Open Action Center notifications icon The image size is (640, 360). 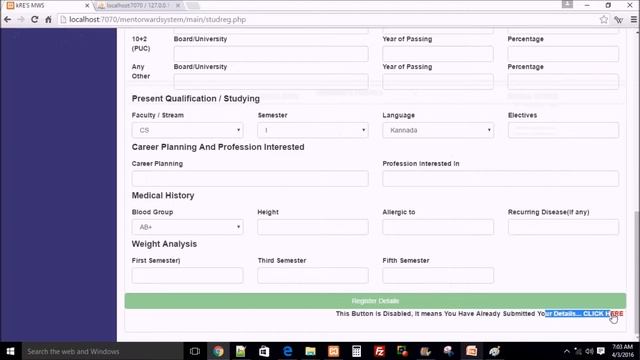click(600, 351)
